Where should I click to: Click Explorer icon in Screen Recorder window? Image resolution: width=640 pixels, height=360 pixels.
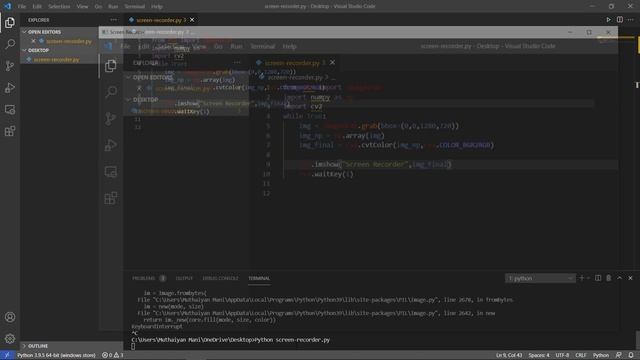click(111, 66)
